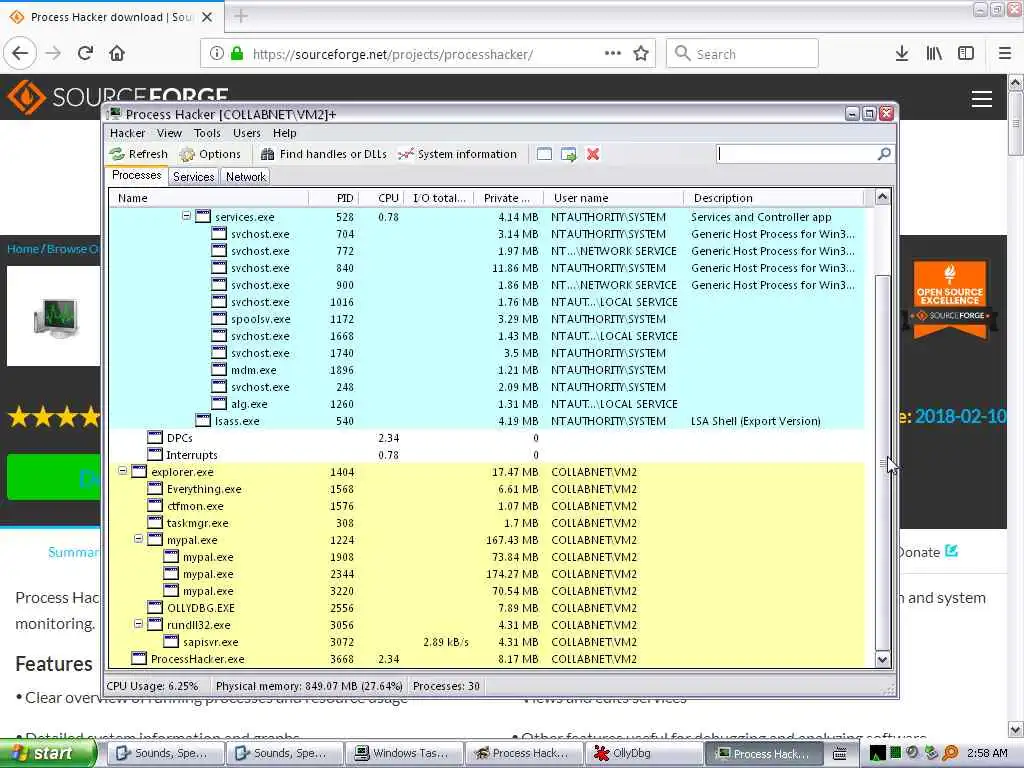Select the lsass.exe process row
Screen dimensions: 1024x768
[487, 421]
